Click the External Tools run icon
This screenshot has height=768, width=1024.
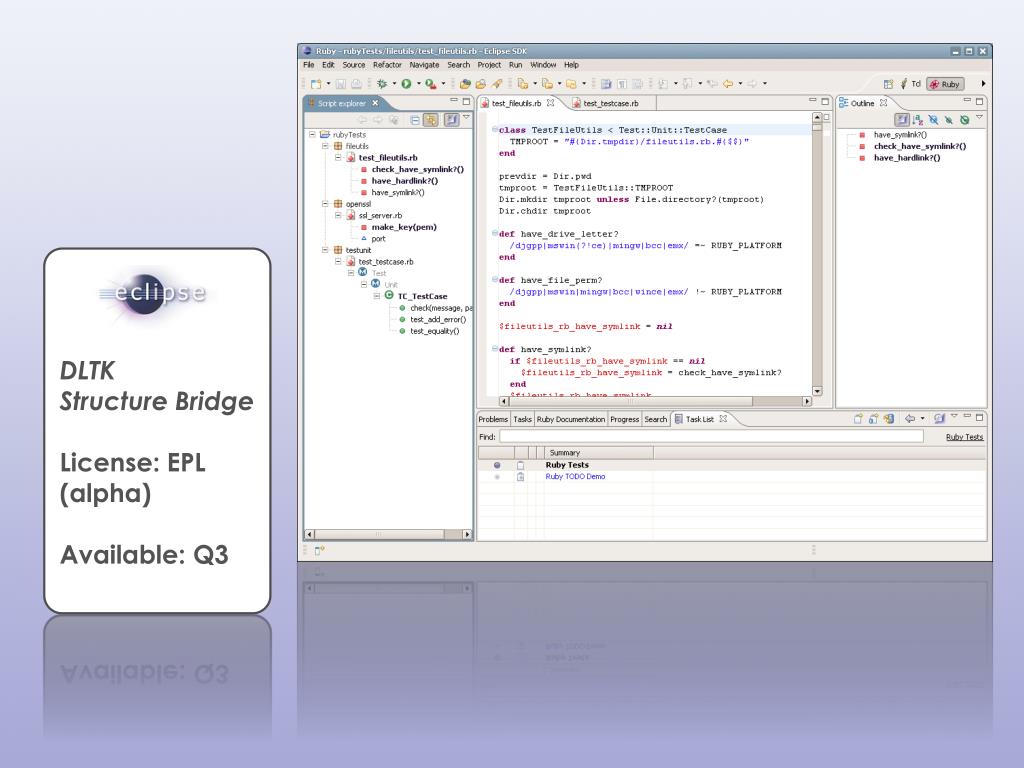coord(430,84)
